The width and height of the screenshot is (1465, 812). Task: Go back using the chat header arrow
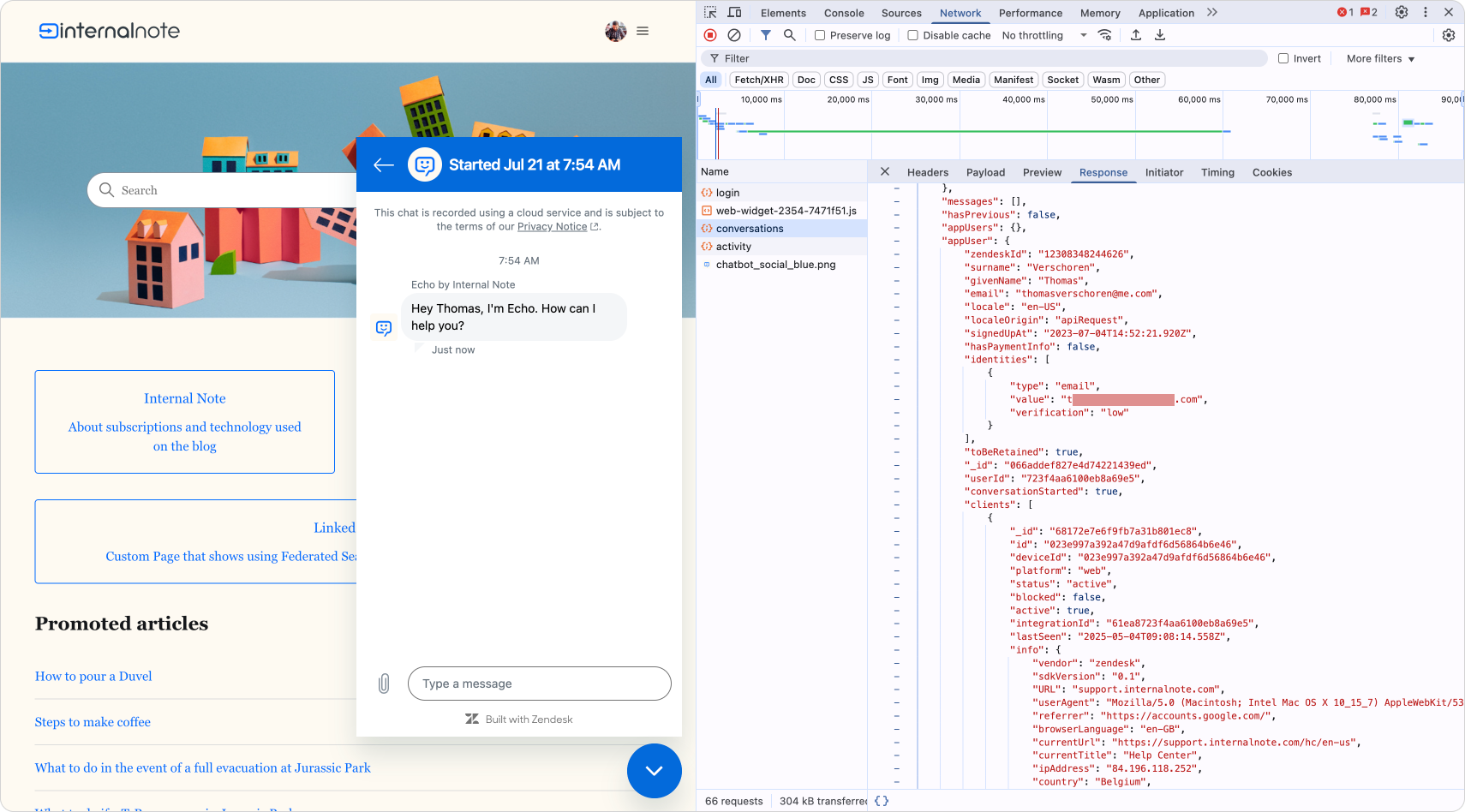(384, 164)
